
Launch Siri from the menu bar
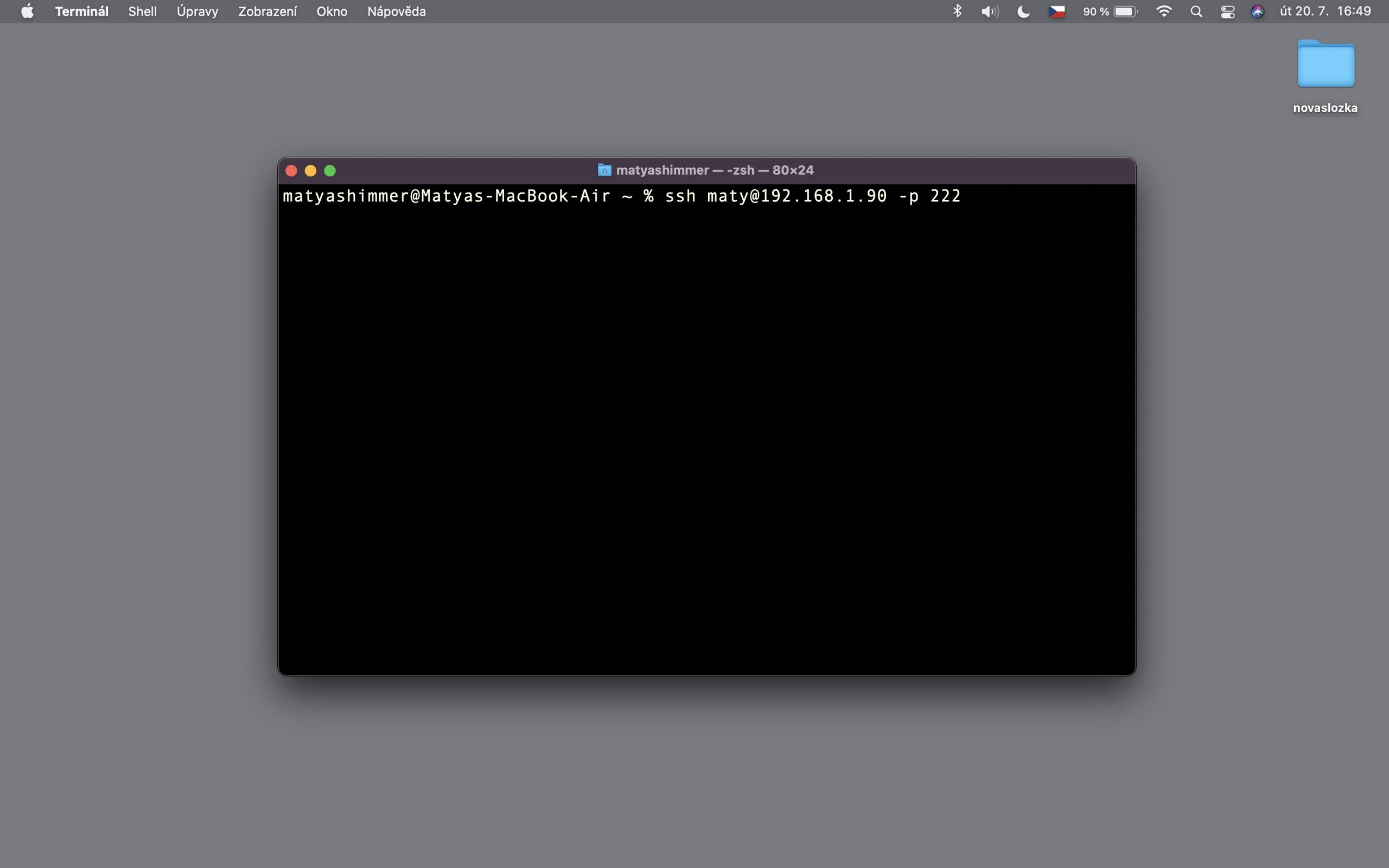coord(1257,11)
